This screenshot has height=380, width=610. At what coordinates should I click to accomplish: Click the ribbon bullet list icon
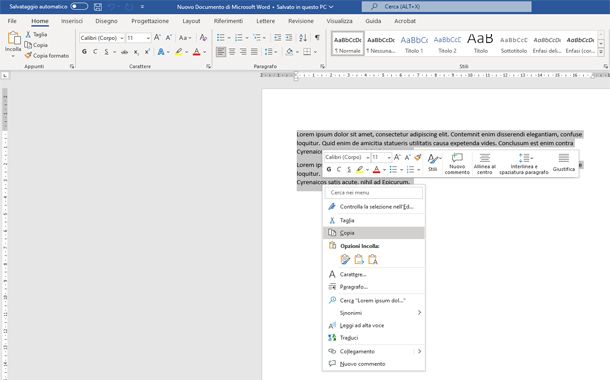tap(221, 38)
